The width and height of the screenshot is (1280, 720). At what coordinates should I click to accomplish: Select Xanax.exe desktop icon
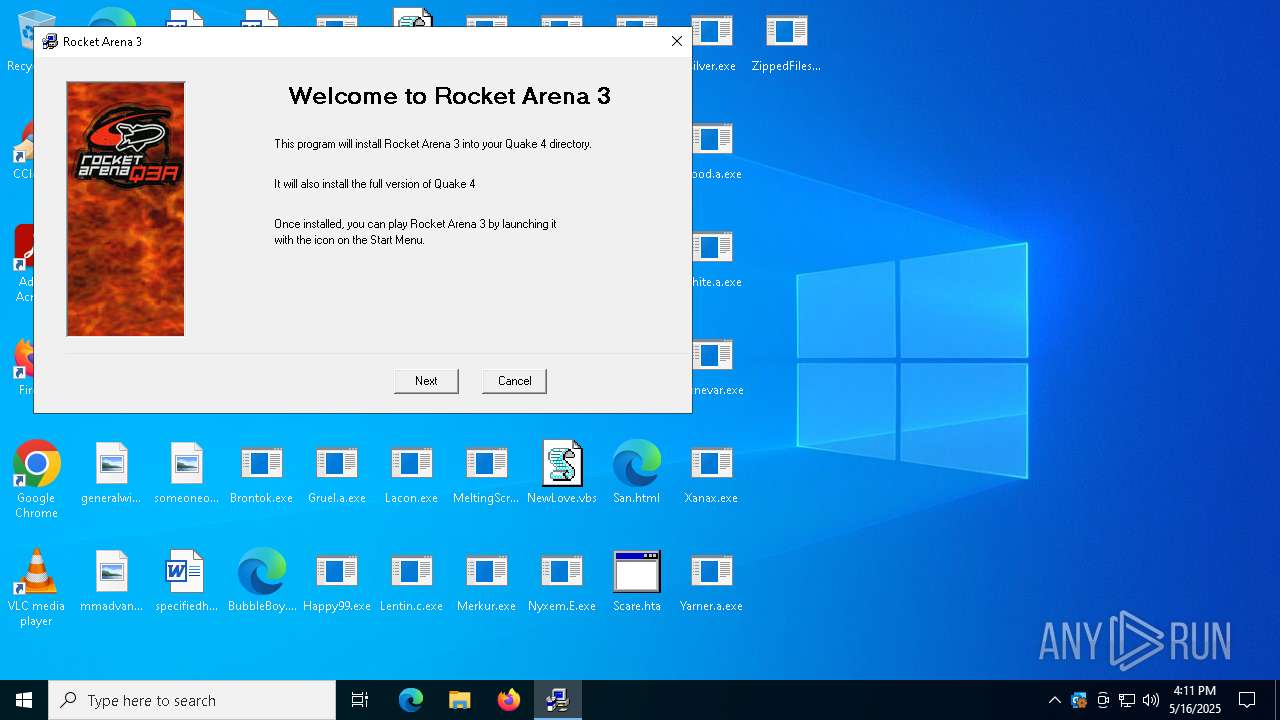[x=711, y=473]
